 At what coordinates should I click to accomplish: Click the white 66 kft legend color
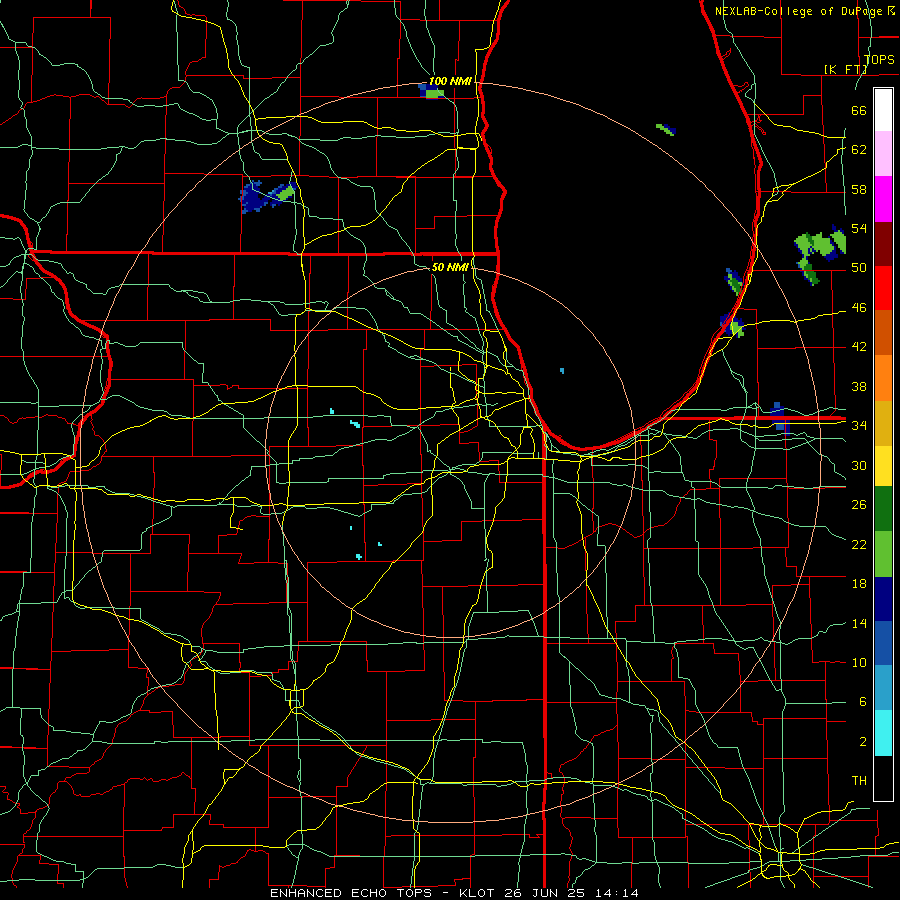tap(883, 110)
